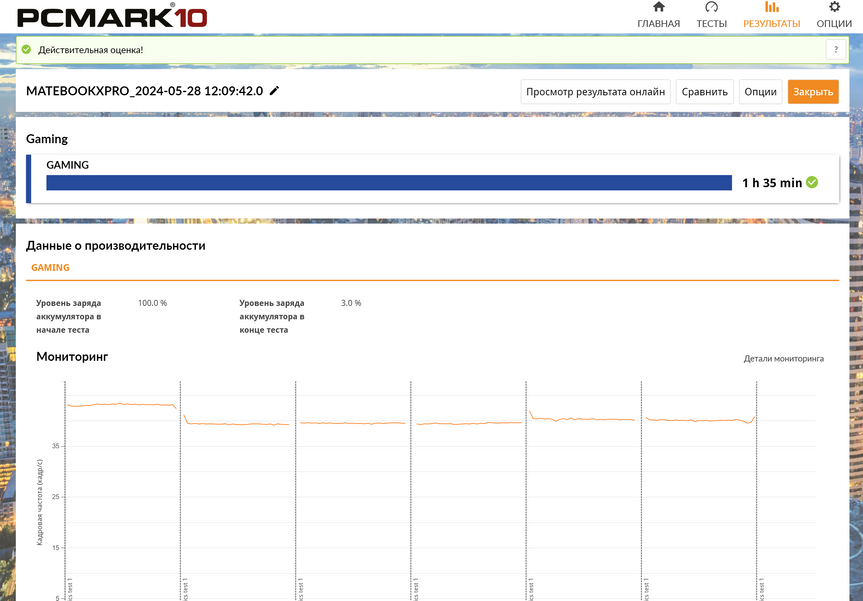The image size is (863, 601).
Task: Click the Мониторинг section heading
Action: tap(72, 356)
